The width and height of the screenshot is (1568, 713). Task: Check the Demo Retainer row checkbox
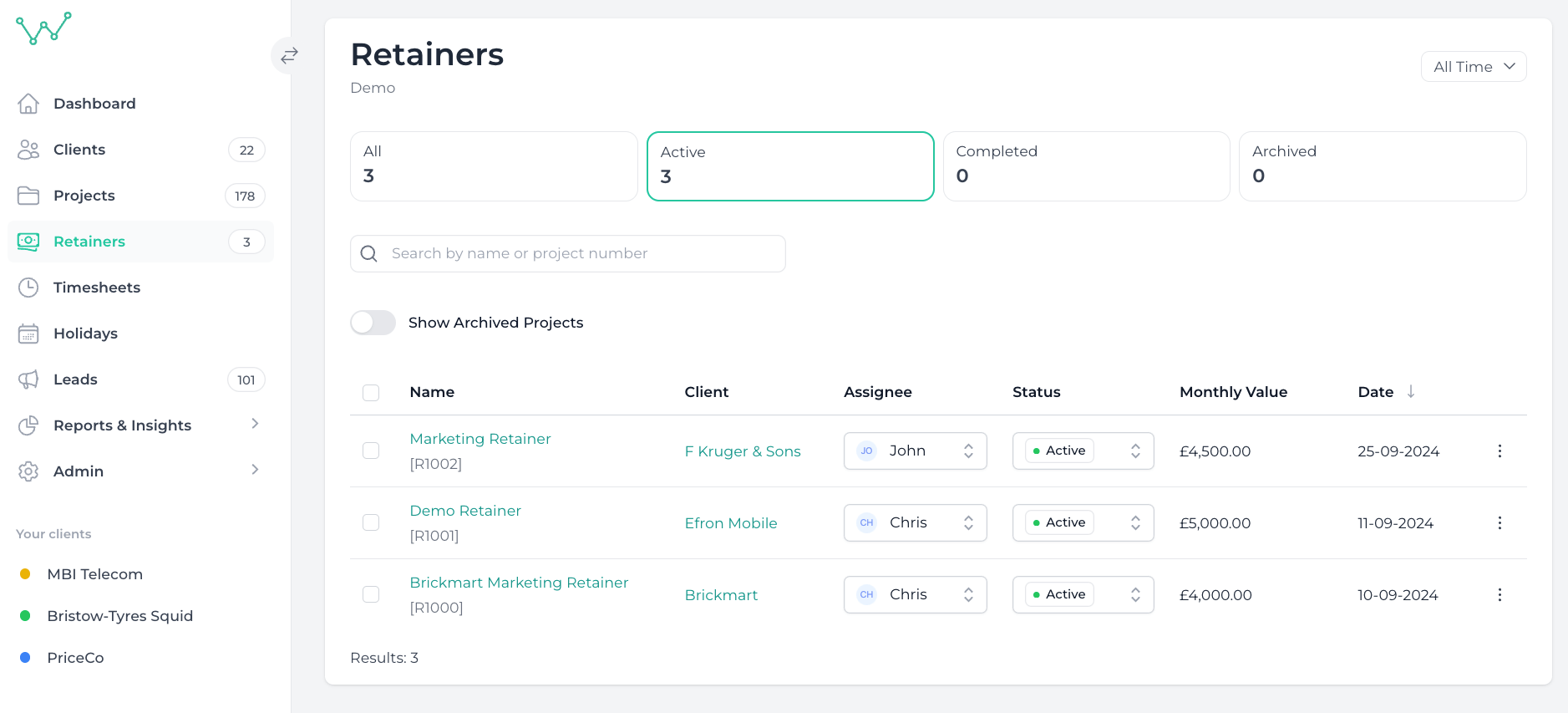point(371,522)
